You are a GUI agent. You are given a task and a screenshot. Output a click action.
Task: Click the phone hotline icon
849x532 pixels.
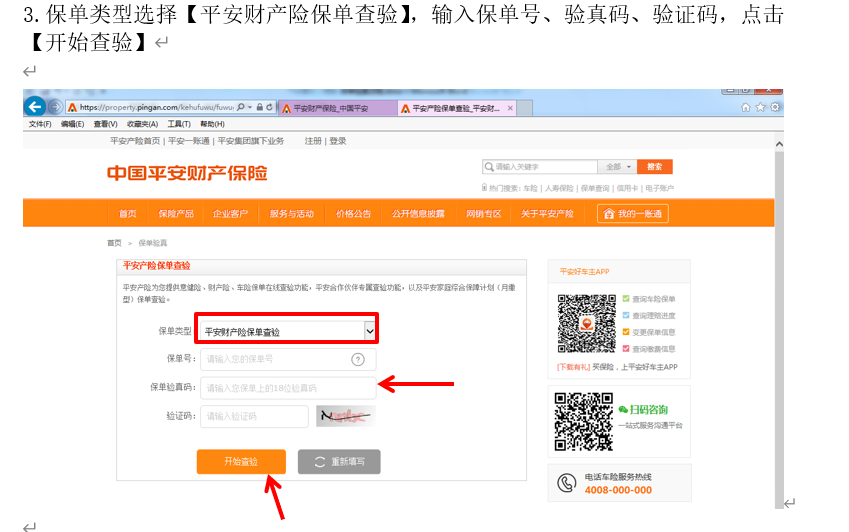click(x=567, y=484)
